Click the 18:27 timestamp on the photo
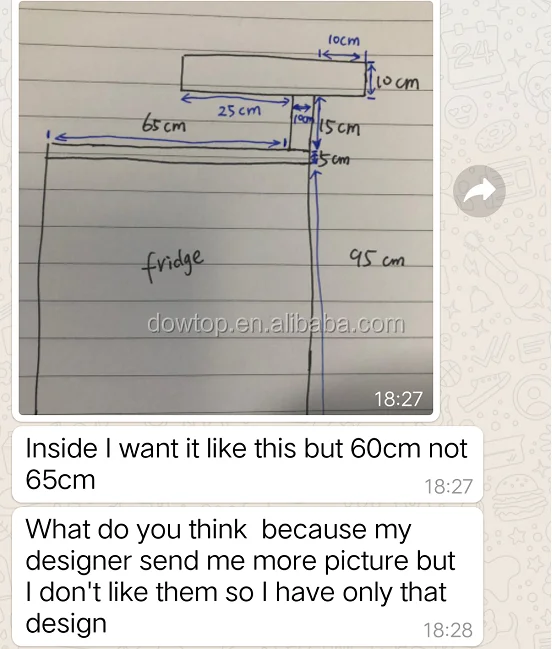This screenshot has width=552, height=649. tap(398, 399)
